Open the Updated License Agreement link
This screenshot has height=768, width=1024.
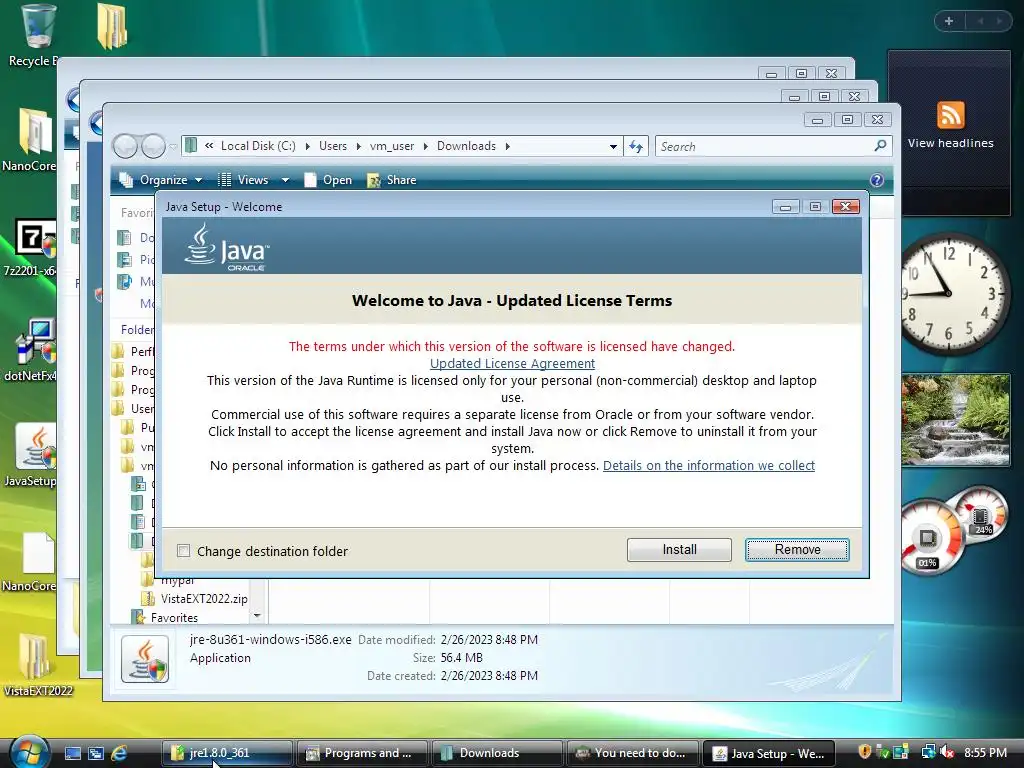coord(512,363)
